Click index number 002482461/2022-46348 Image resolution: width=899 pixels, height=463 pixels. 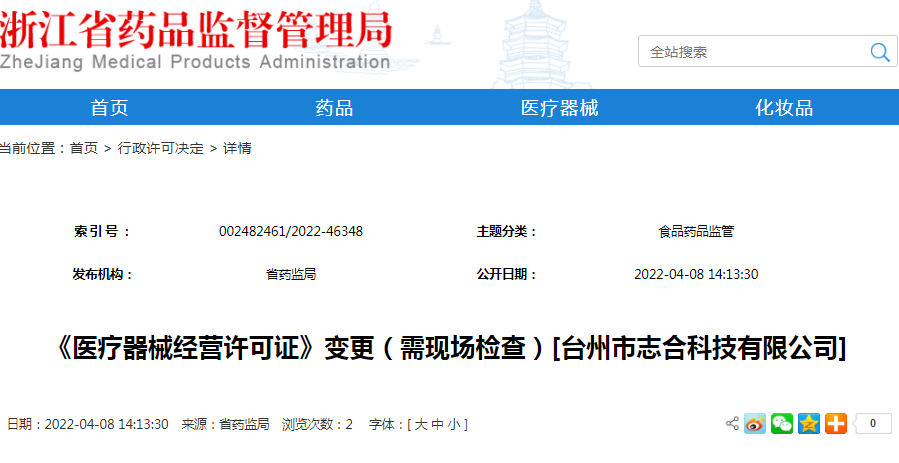point(291,232)
